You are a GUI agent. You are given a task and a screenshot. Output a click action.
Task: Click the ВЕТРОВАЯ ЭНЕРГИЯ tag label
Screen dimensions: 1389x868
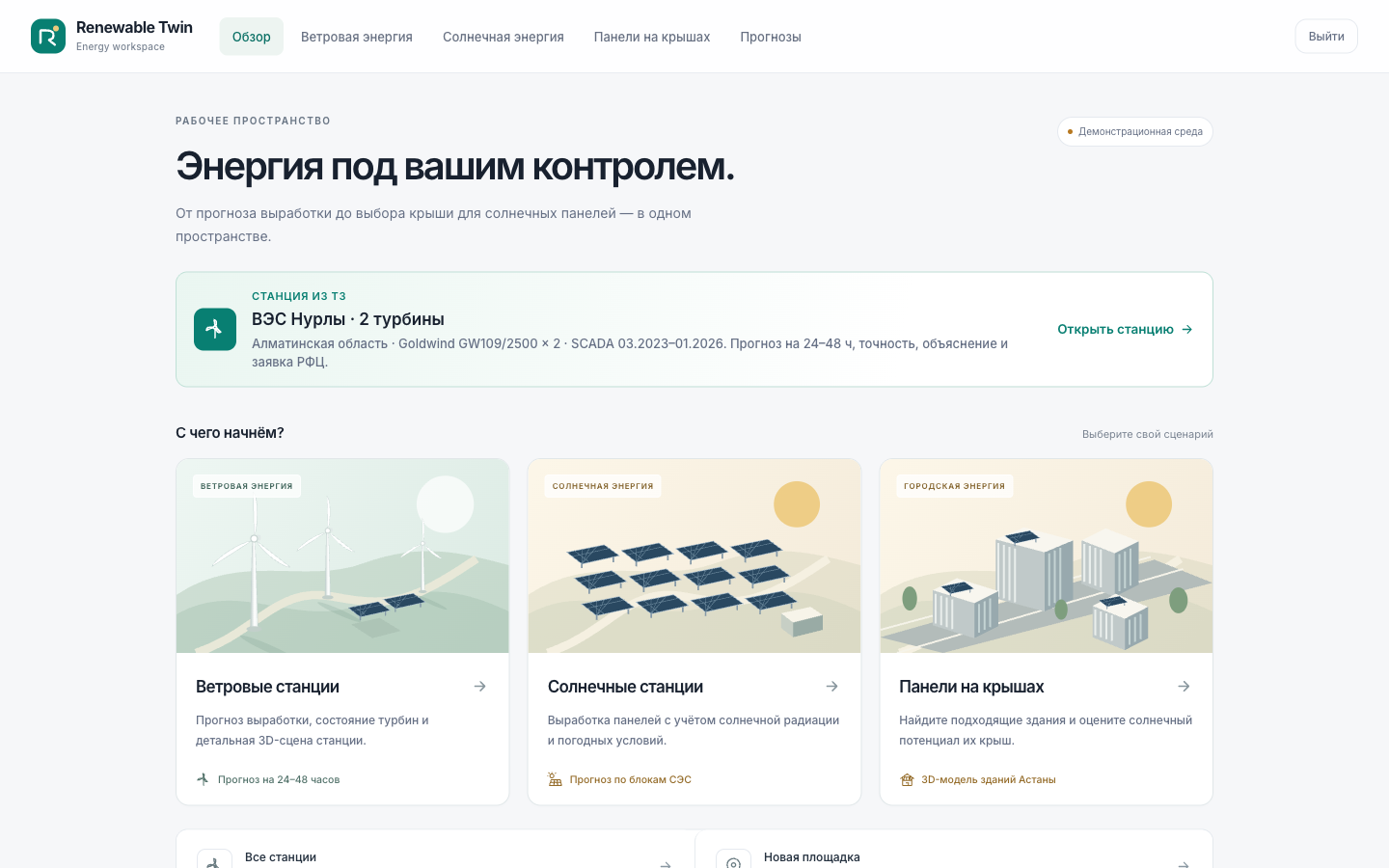pos(247,486)
